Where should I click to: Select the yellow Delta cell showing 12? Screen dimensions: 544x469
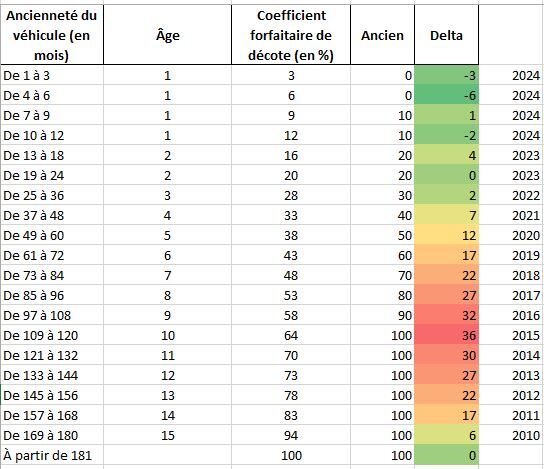447,235
